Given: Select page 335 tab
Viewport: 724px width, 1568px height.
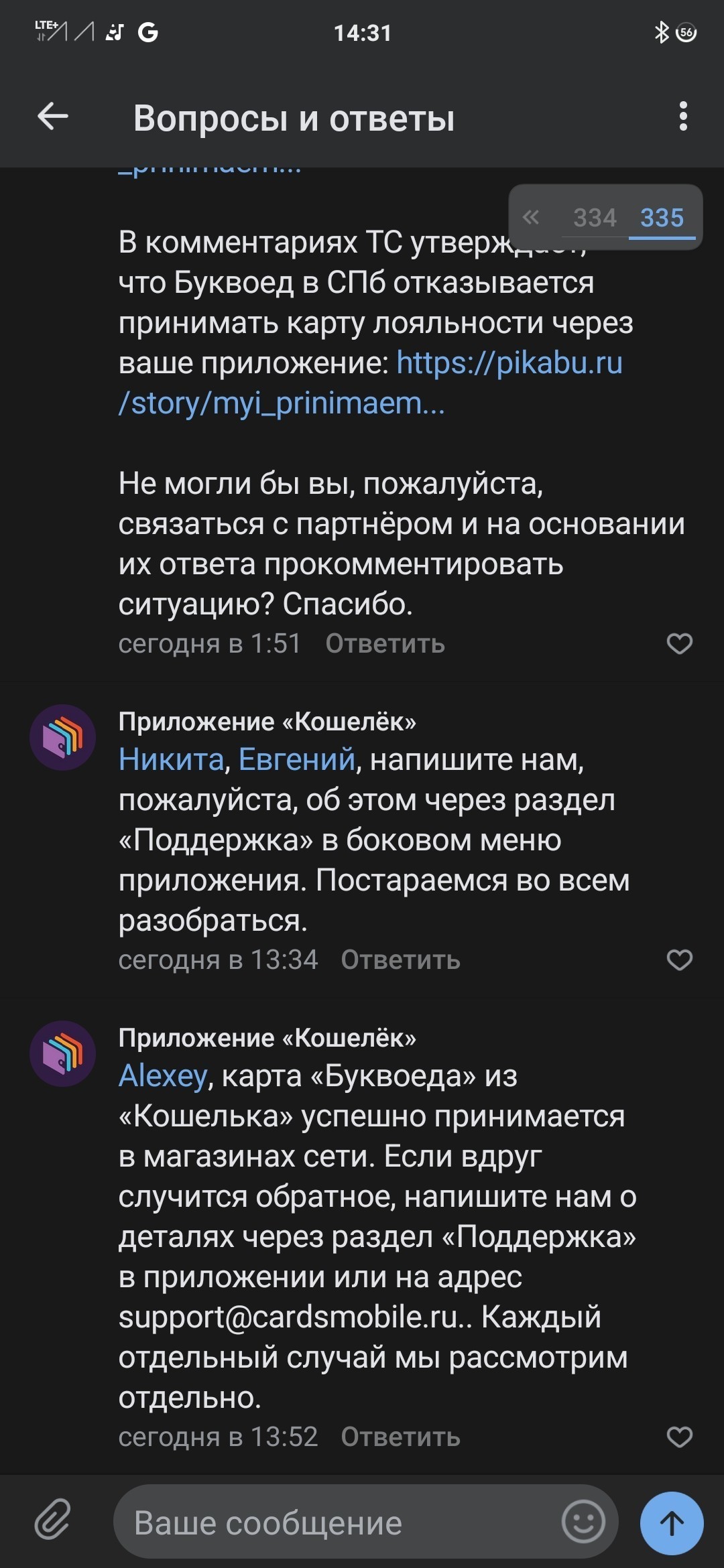Looking at the screenshot, I should click(662, 218).
